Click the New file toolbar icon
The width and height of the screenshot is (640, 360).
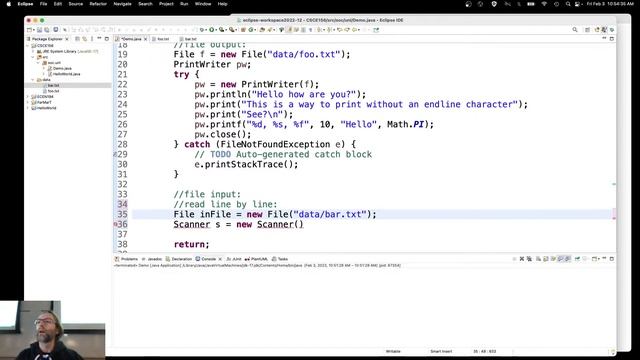coord(30,30)
